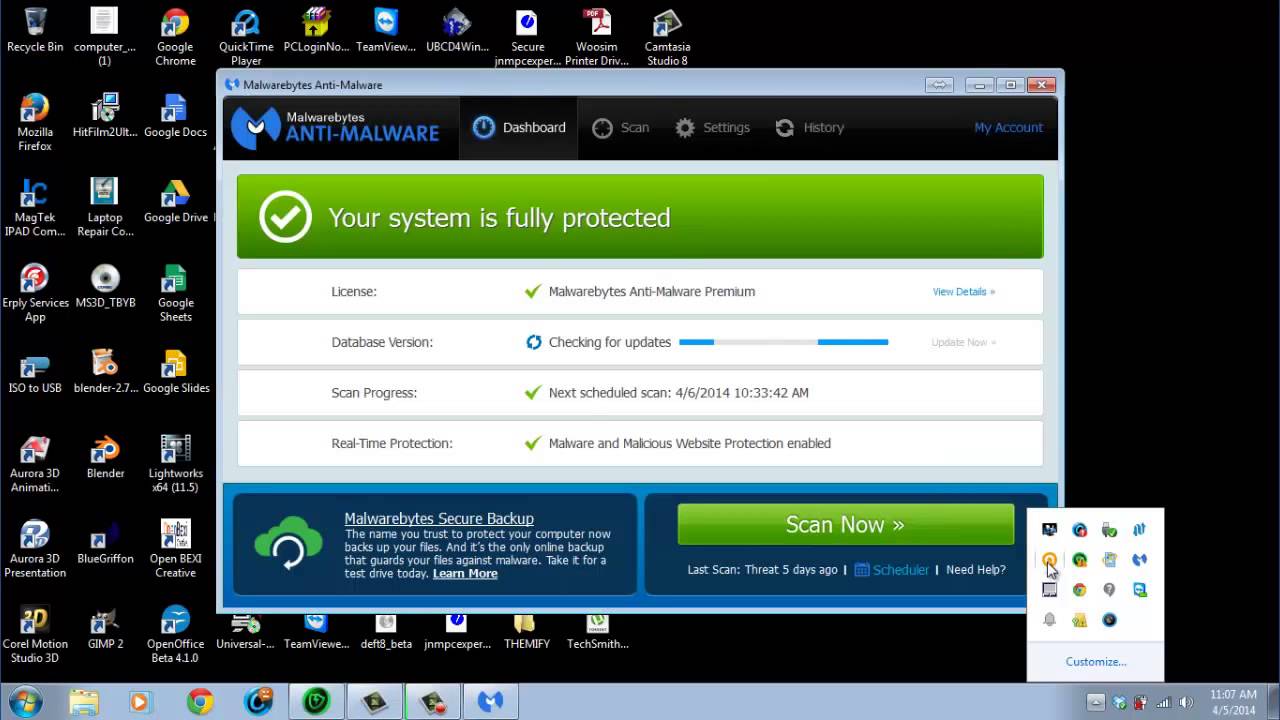This screenshot has width=1280, height=720.
Task: Select the Recycle Bin desktop icon
Action: coord(35,30)
